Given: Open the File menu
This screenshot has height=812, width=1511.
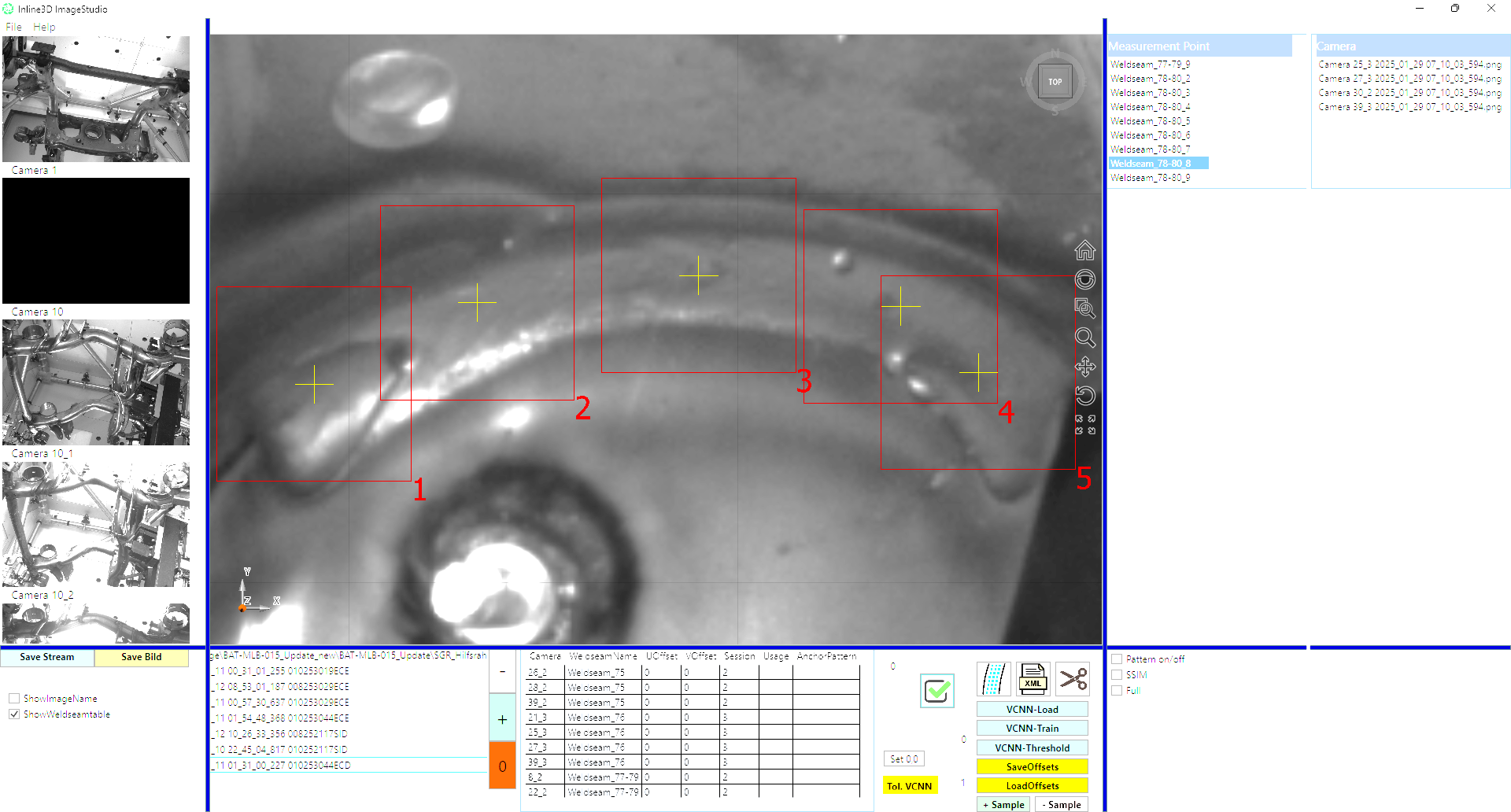Looking at the screenshot, I should [x=13, y=27].
